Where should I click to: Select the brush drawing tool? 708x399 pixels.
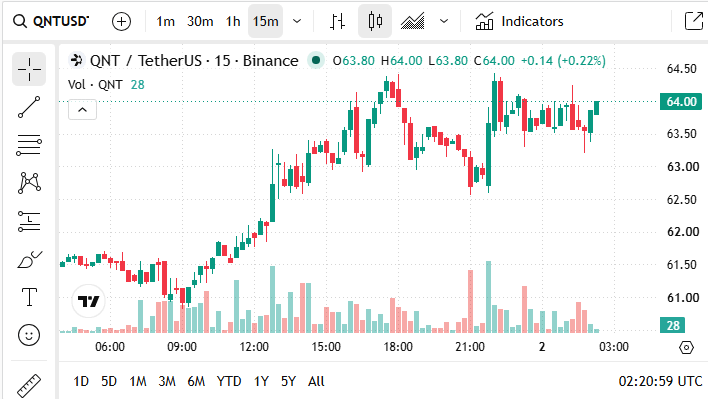(29, 260)
